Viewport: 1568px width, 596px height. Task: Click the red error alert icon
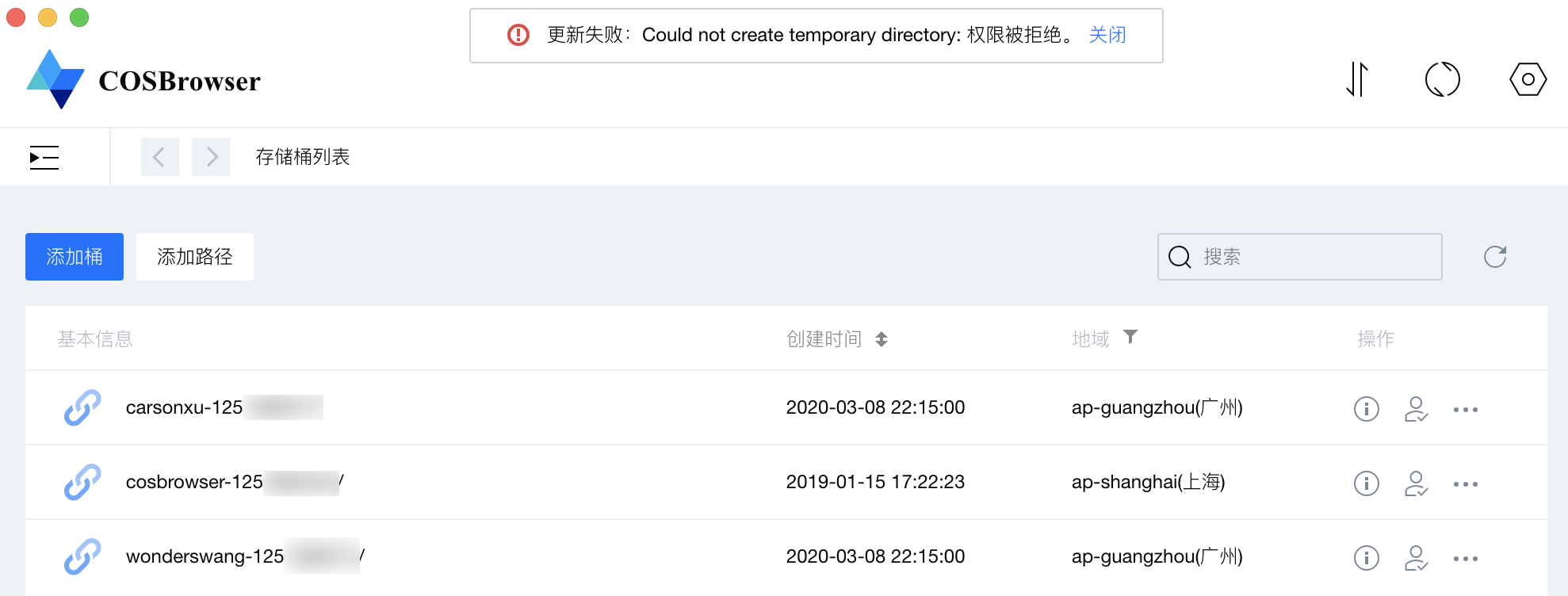tap(518, 35)
